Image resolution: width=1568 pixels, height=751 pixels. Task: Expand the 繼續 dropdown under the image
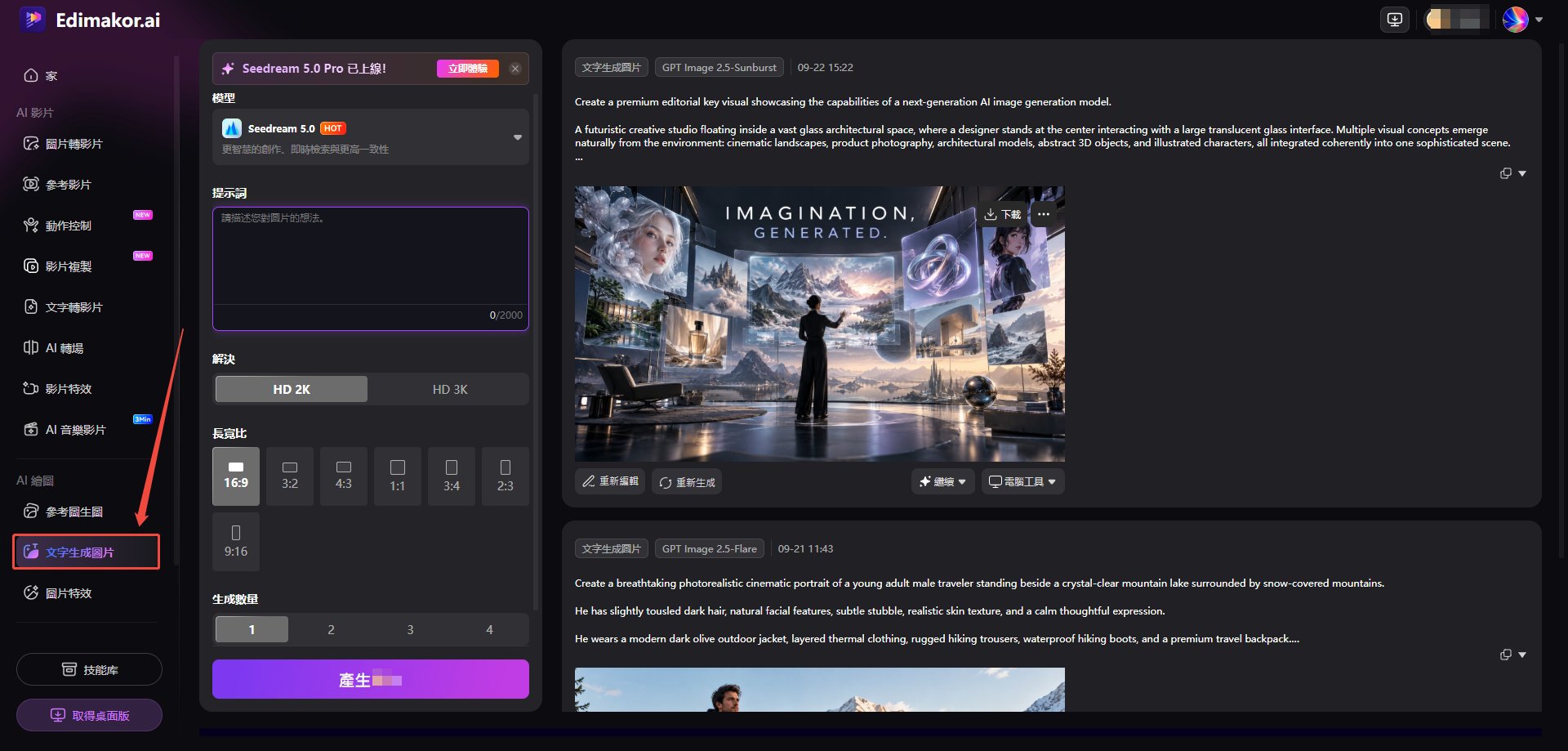(x=943, y=482)
